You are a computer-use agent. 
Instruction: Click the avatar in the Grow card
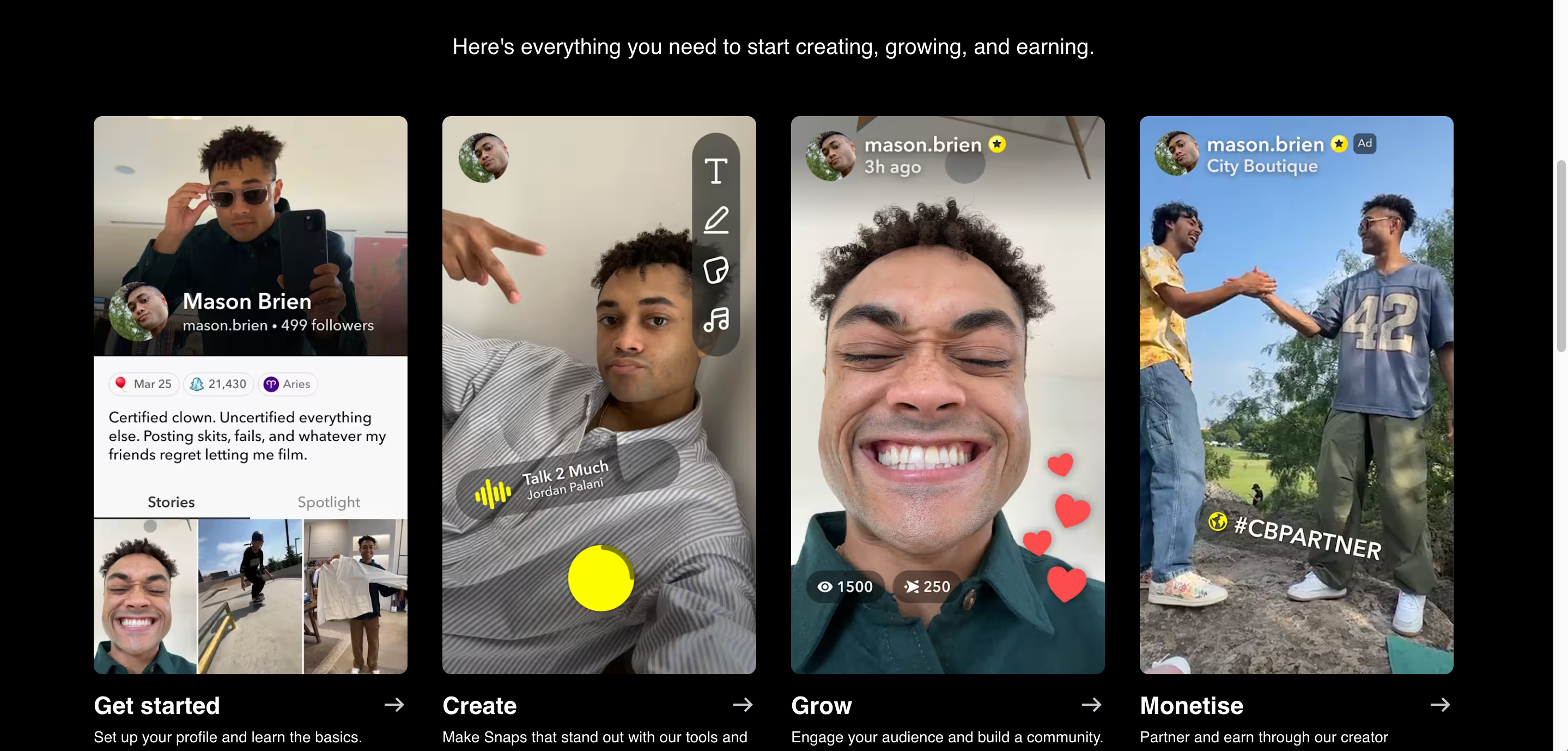point(830,155)
